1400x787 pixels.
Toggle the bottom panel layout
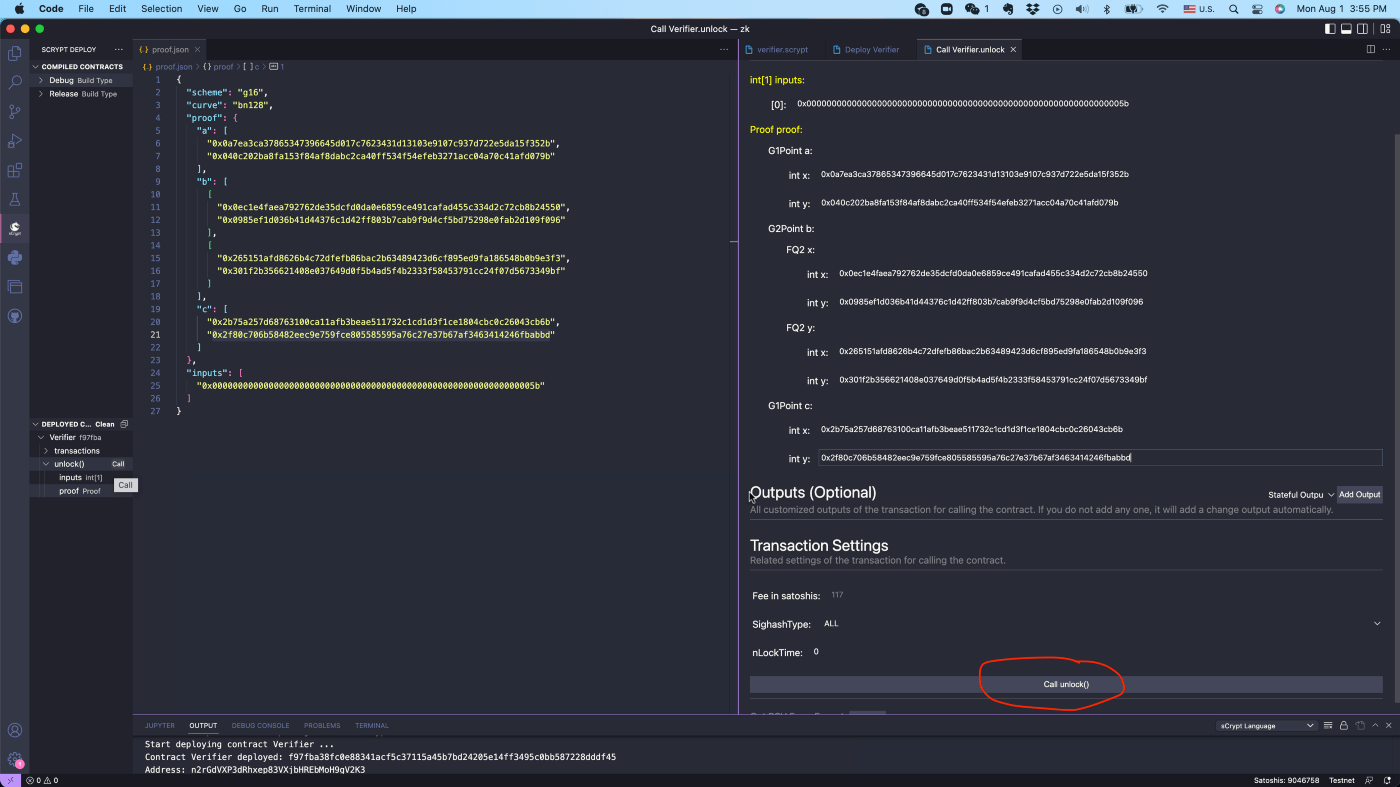[x=1347, y=29]
